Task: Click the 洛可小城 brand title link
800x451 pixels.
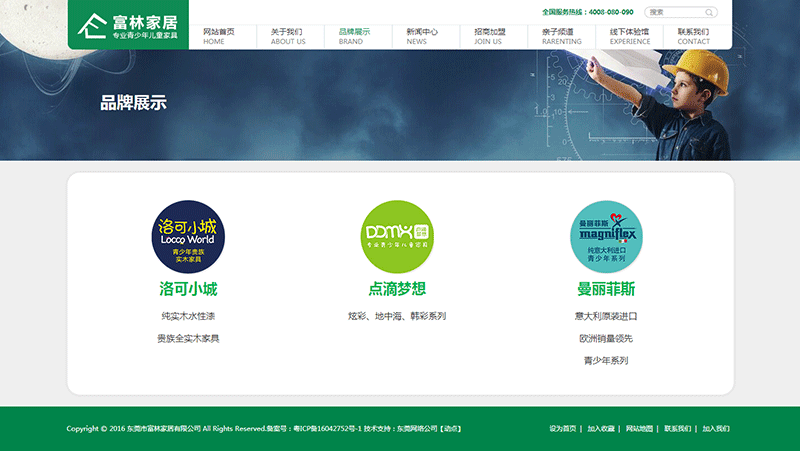Action: pyautogui.click(x=188, y=289)
